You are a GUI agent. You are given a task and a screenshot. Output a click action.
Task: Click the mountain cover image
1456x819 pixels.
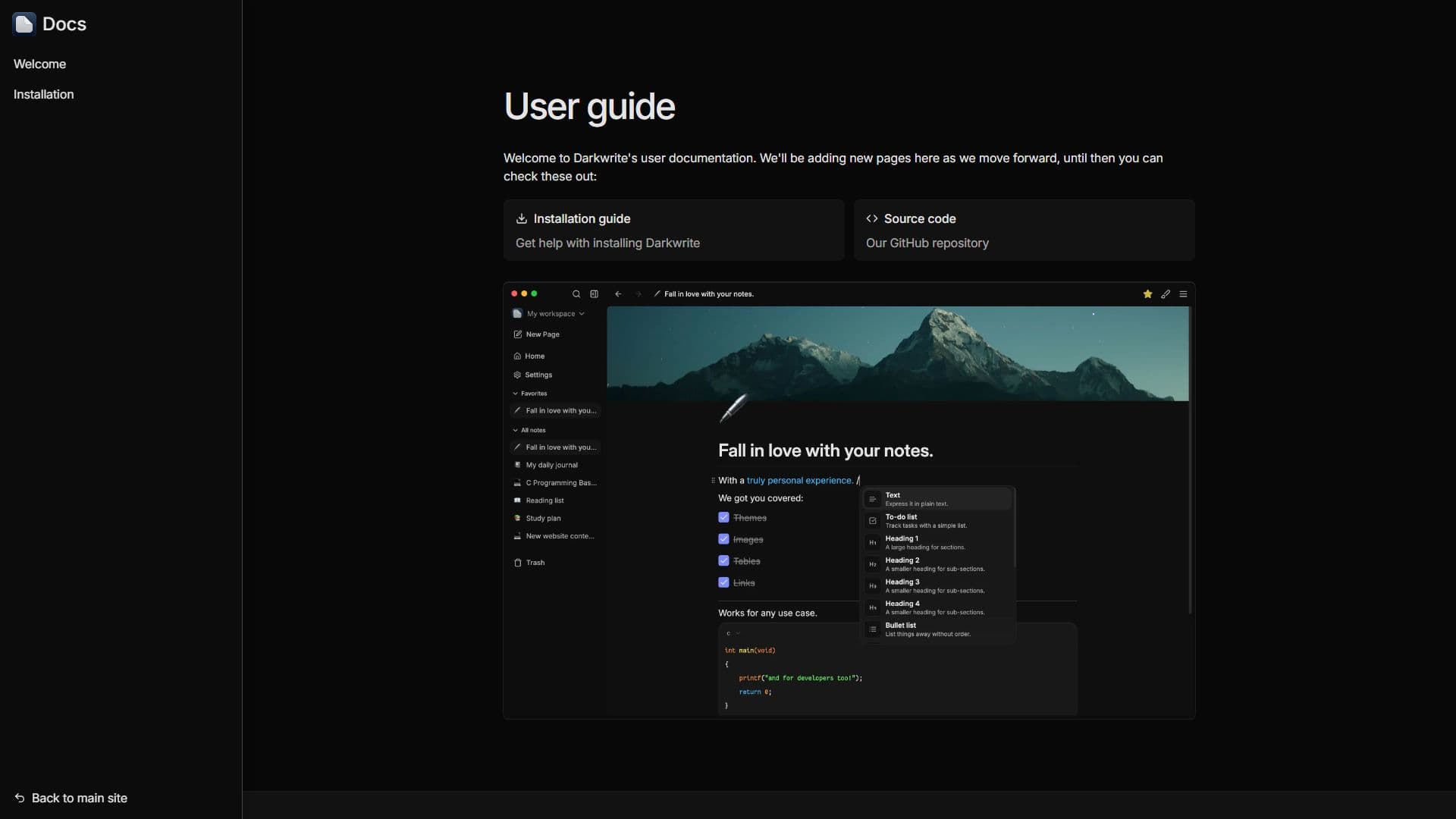coord(898,353)
